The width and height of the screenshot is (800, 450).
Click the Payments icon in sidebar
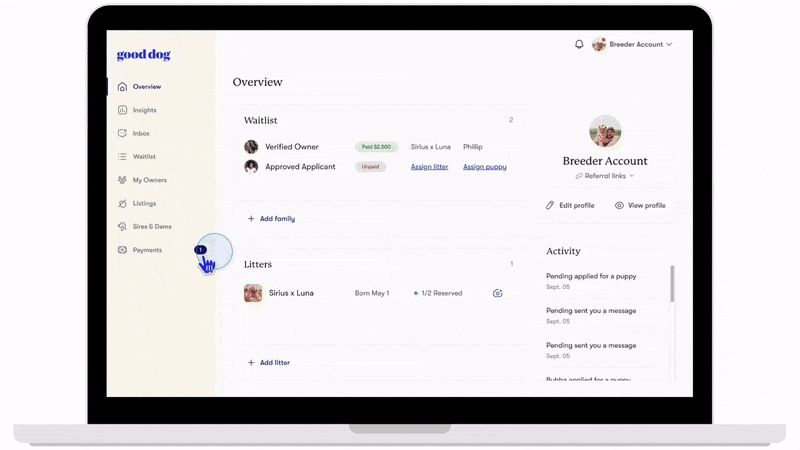coord(122,250)
